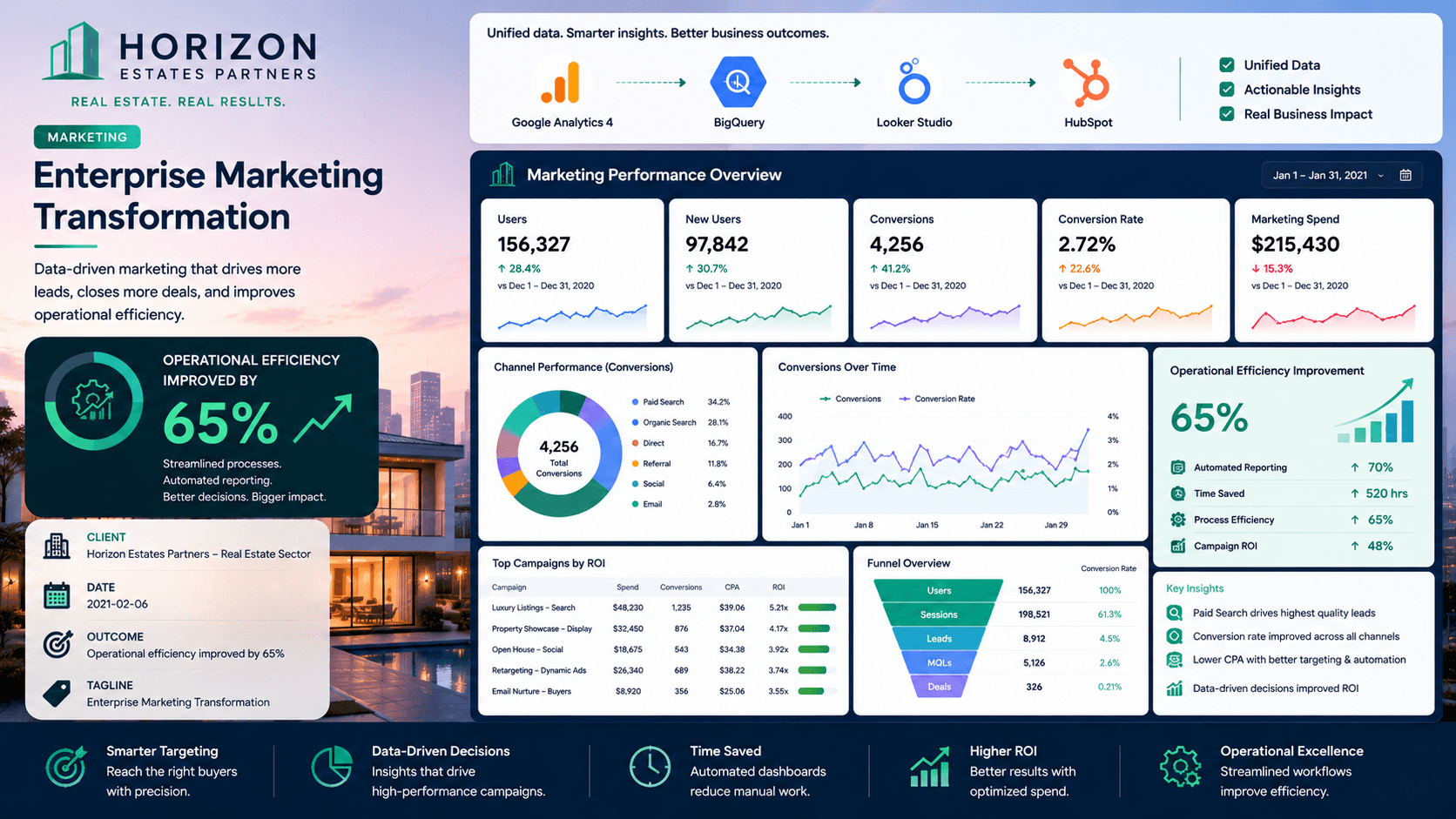This screenshot has width=1456, height=819.
Task: Click the CPA column header
Action: [732, 587]
